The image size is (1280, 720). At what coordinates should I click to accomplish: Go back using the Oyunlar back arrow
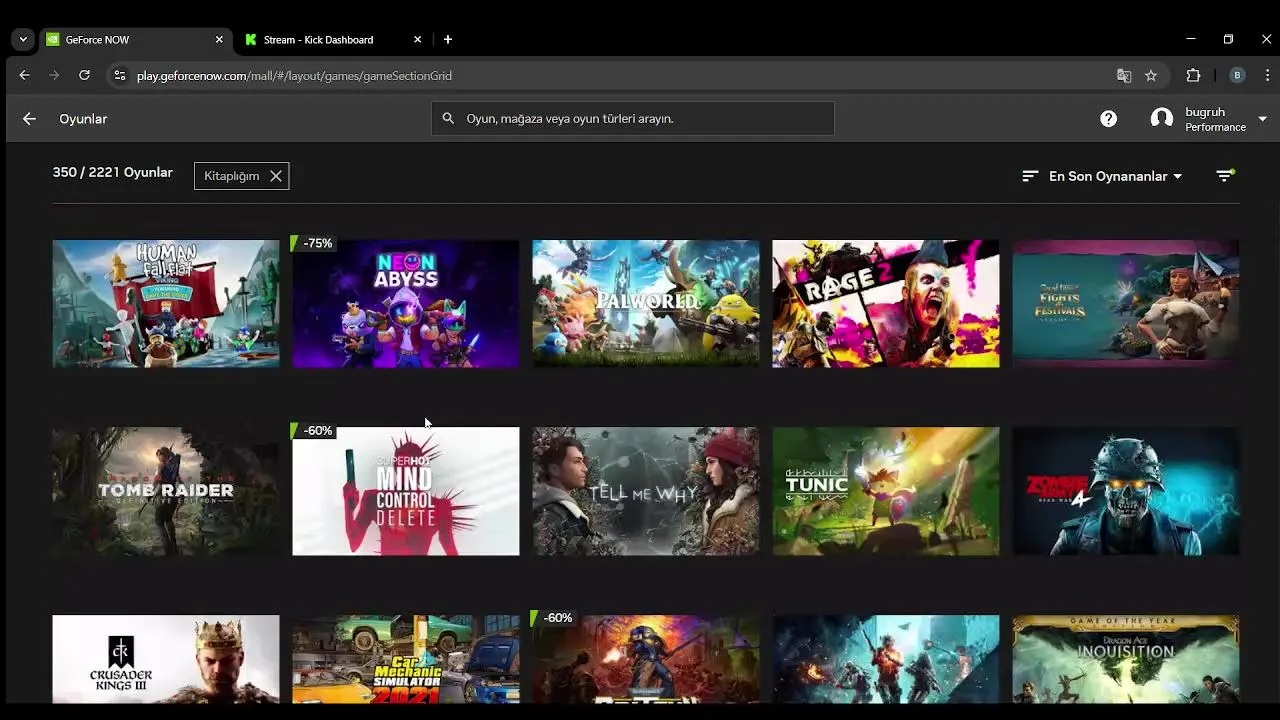pyautogui.click(x=29, y=119)
